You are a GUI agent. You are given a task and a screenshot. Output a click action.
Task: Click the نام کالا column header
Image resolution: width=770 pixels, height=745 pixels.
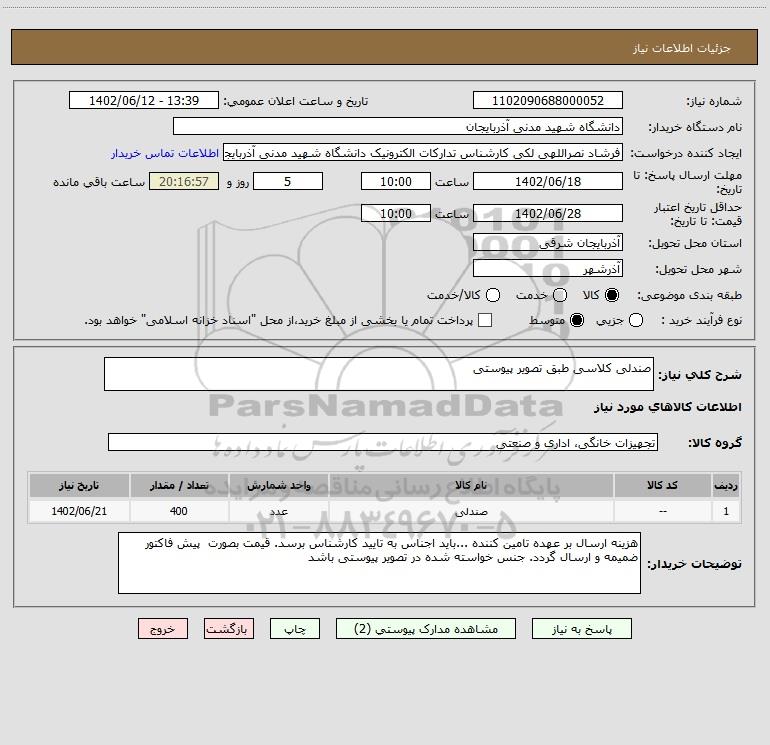(471, 485)
